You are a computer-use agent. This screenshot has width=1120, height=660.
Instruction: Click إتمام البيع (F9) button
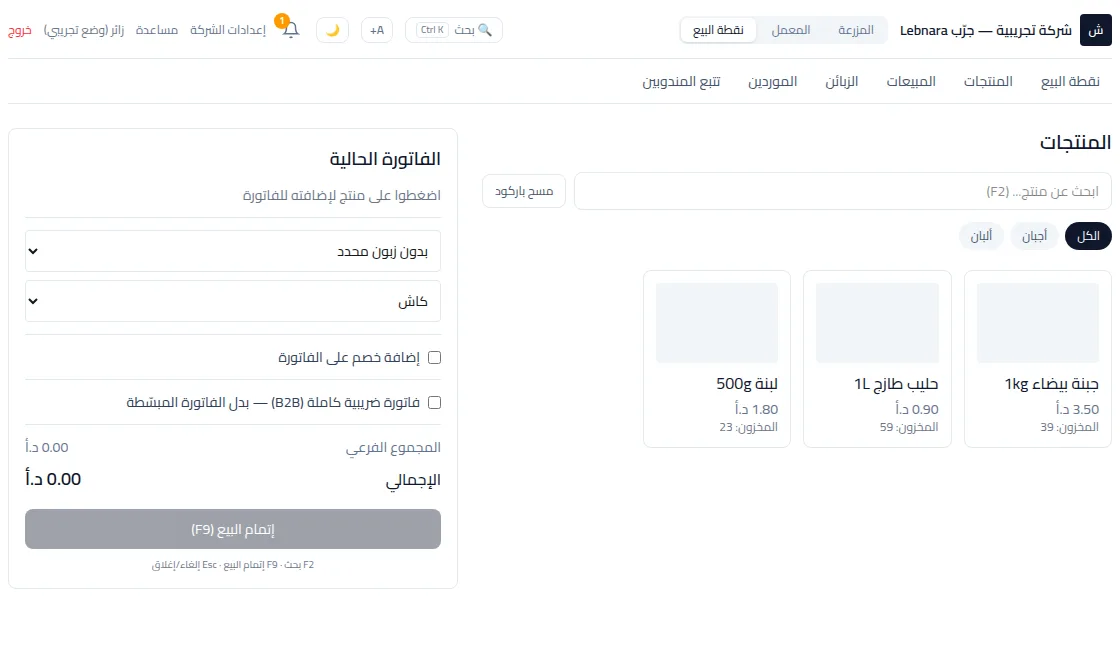pos(233,529)
